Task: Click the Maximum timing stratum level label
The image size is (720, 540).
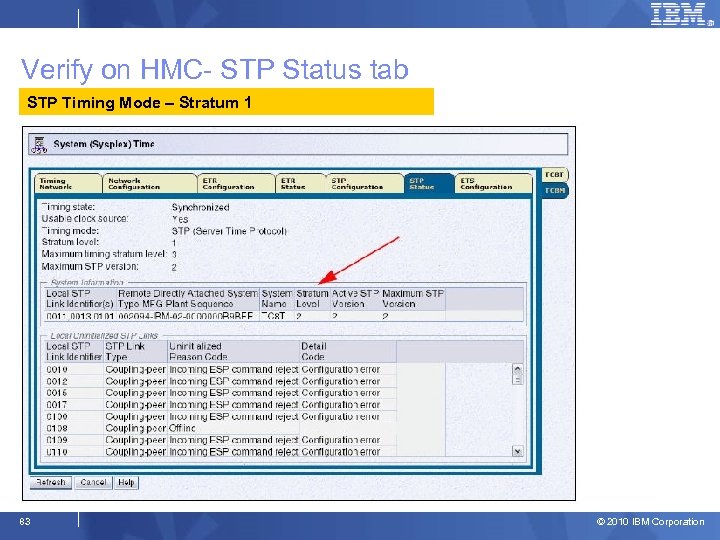Action: point(104,254)
